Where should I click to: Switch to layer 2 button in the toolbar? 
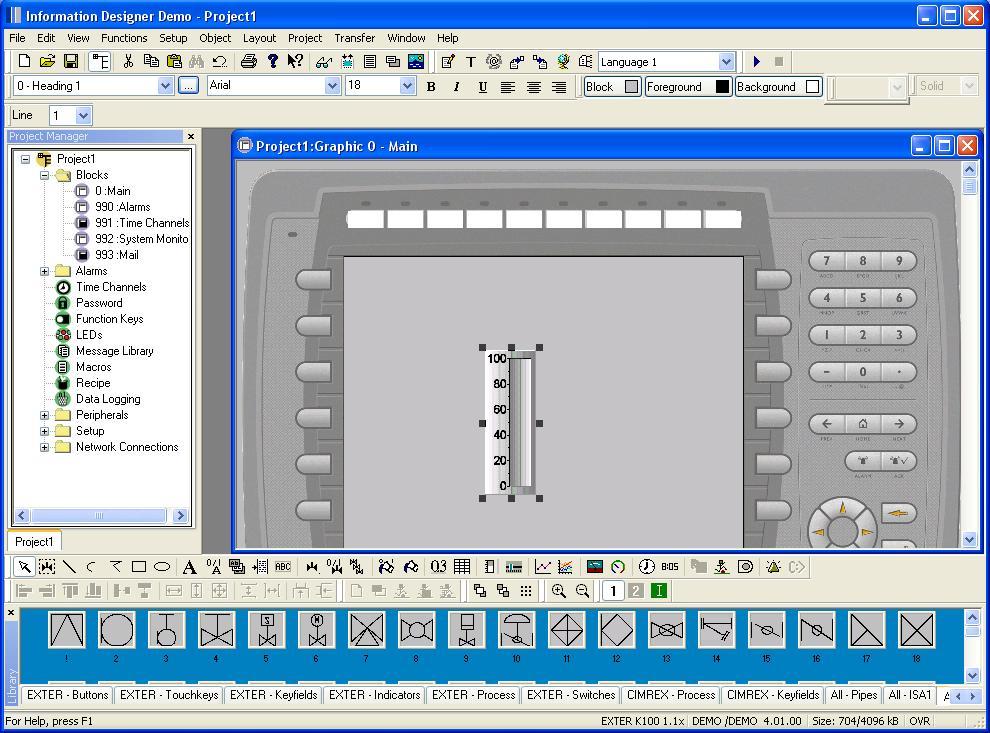[x=636, y=591]
